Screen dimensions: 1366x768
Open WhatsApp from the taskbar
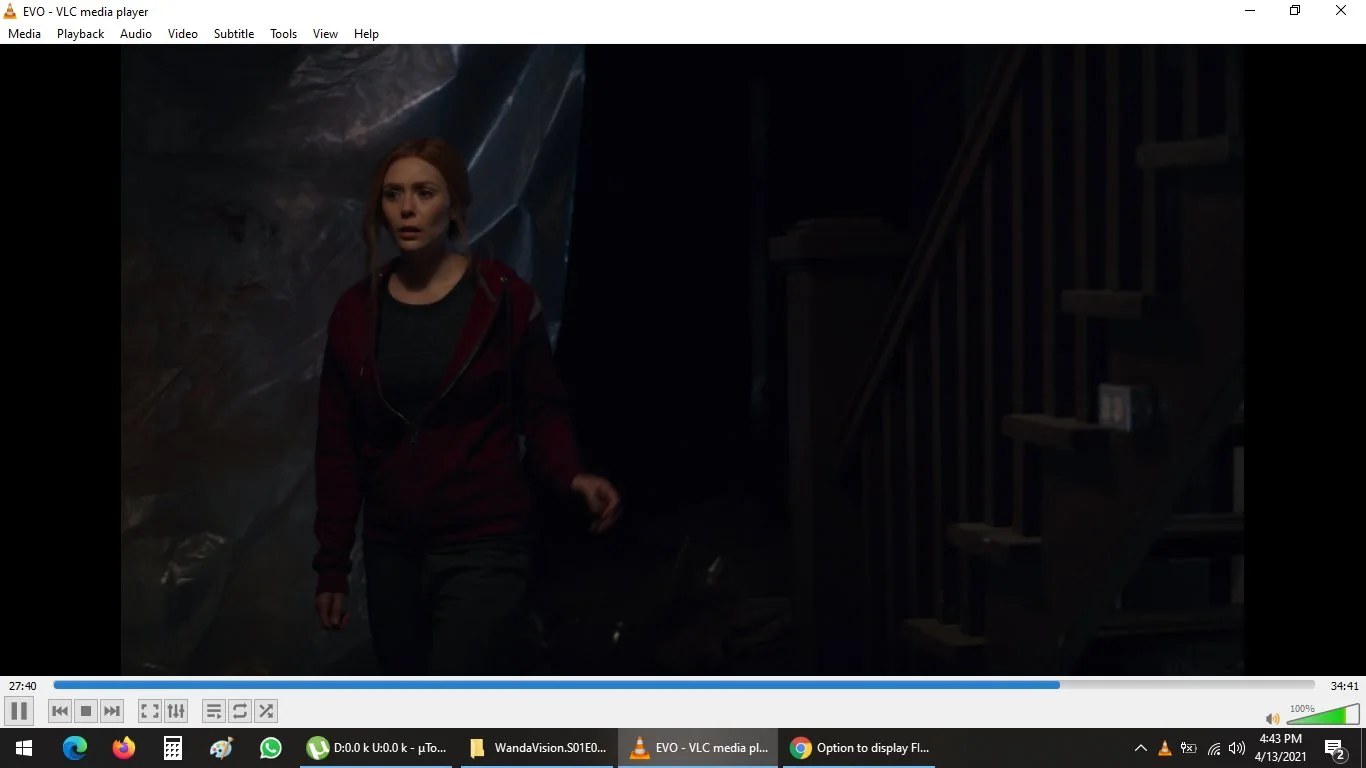pos(271,748)
